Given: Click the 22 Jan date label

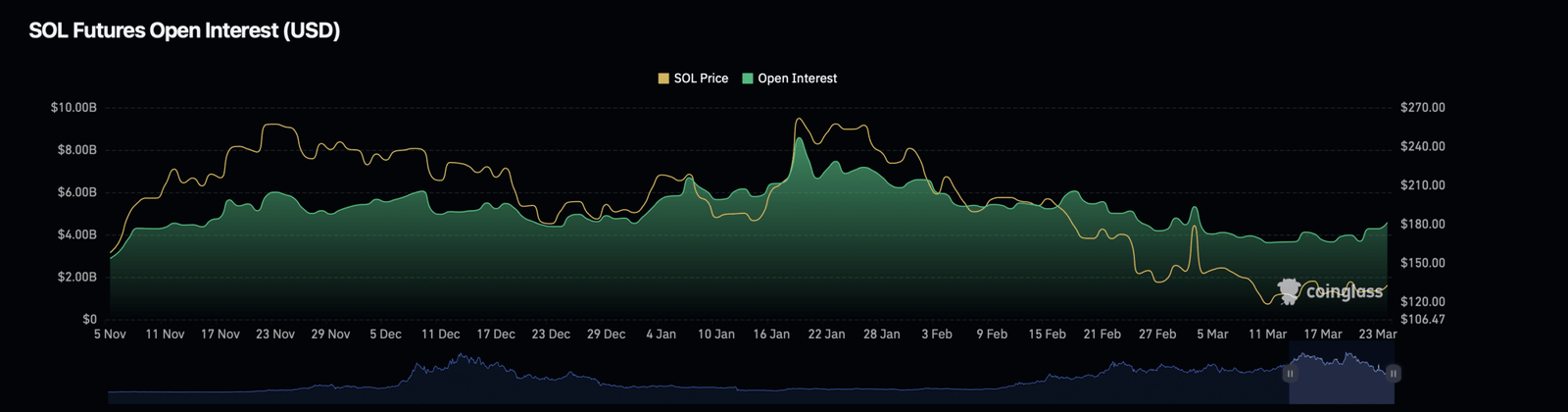Looking at the screenshot, I should click(x=826, y=335).
